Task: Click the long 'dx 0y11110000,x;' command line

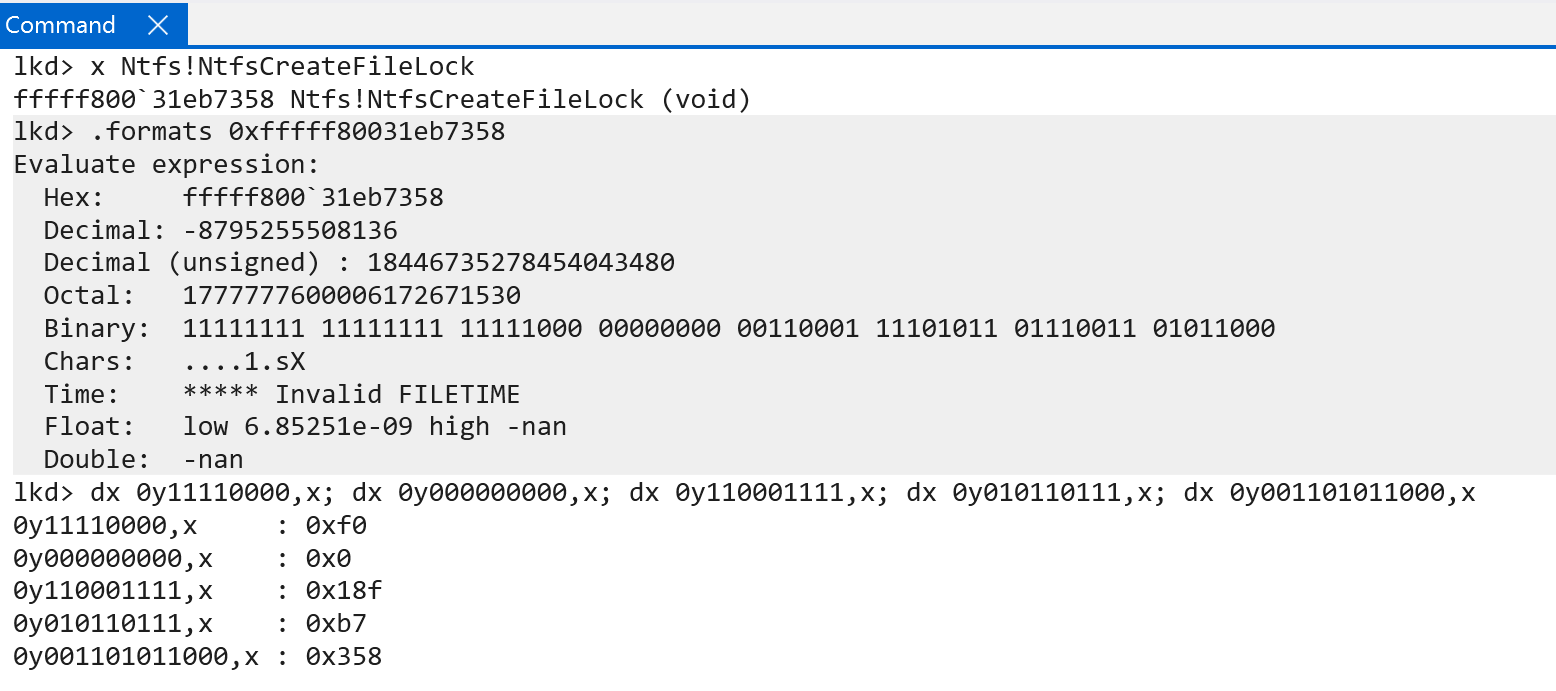Action: pos(744,493)
